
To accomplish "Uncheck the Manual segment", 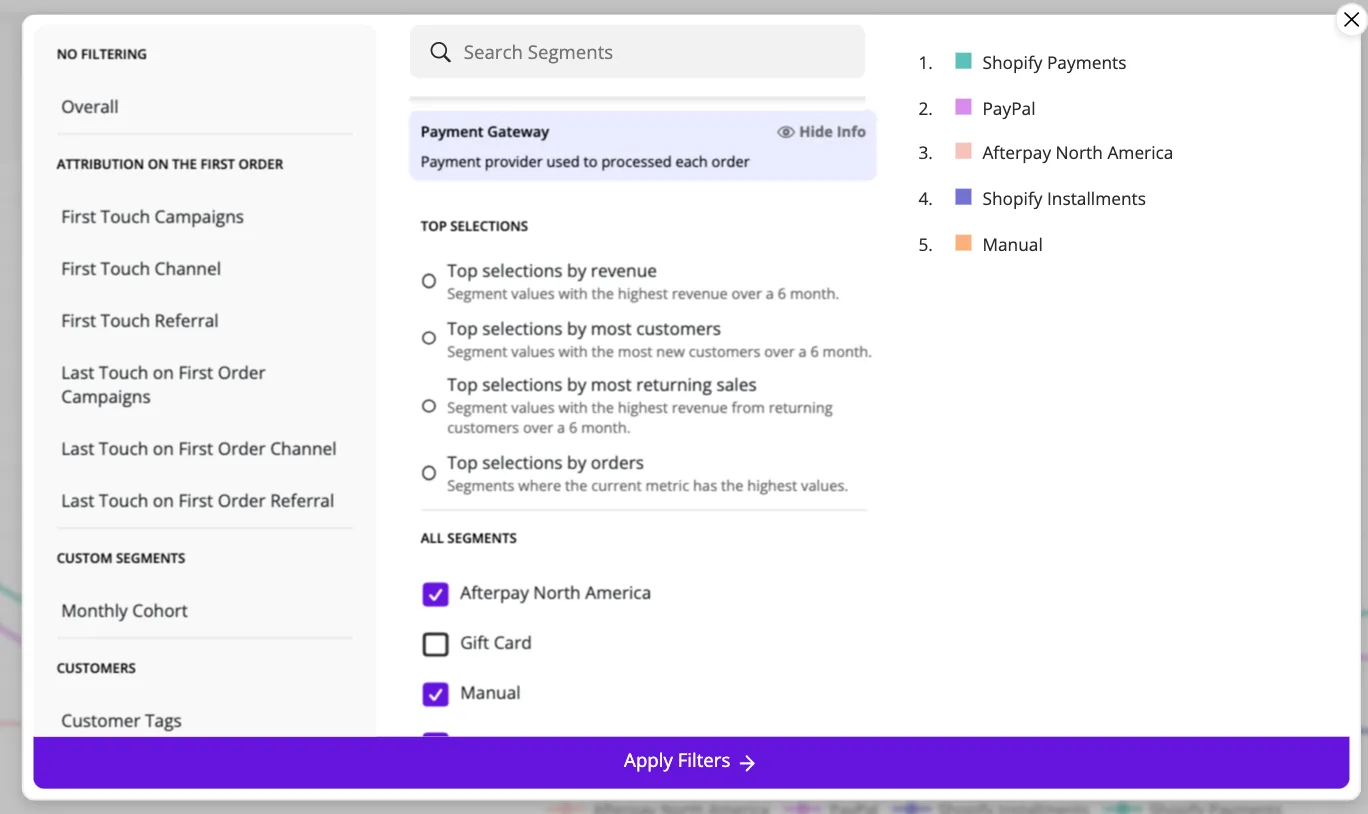I will (x=435, y=694).
